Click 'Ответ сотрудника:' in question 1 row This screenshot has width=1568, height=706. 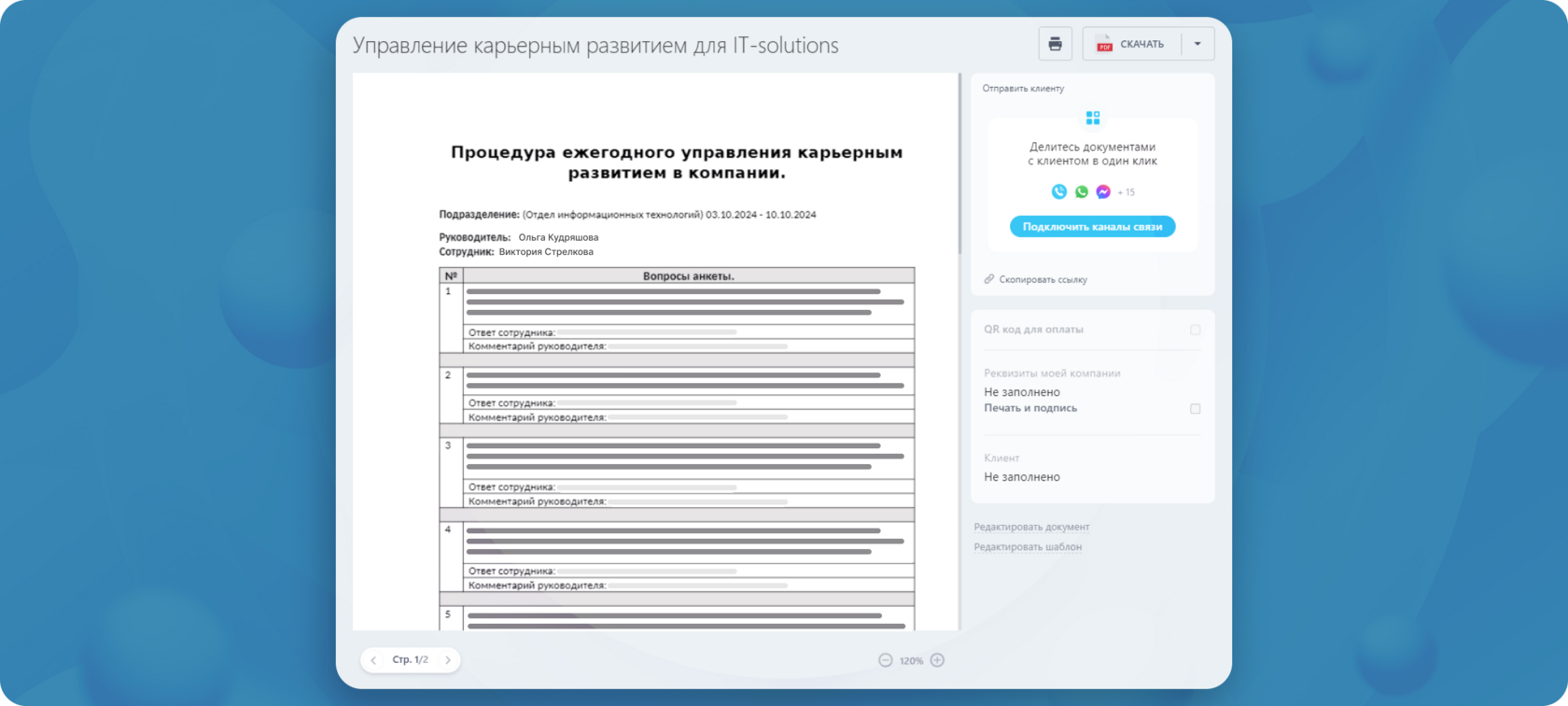(511, 332)
